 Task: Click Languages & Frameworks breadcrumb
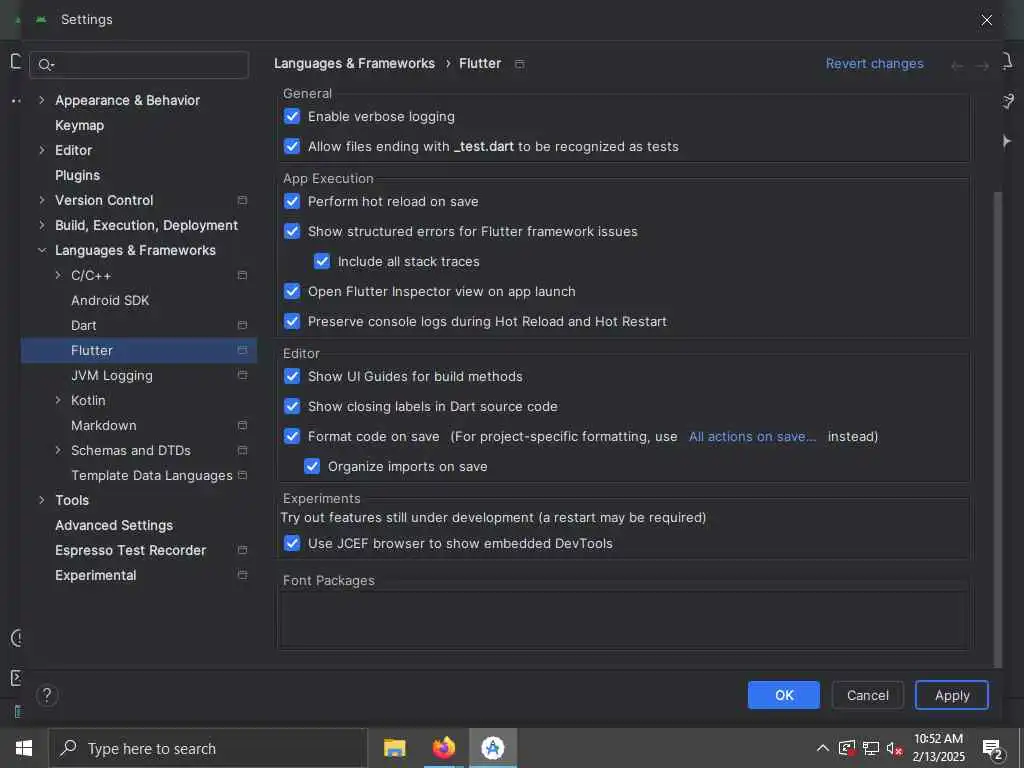coord(354,63)
